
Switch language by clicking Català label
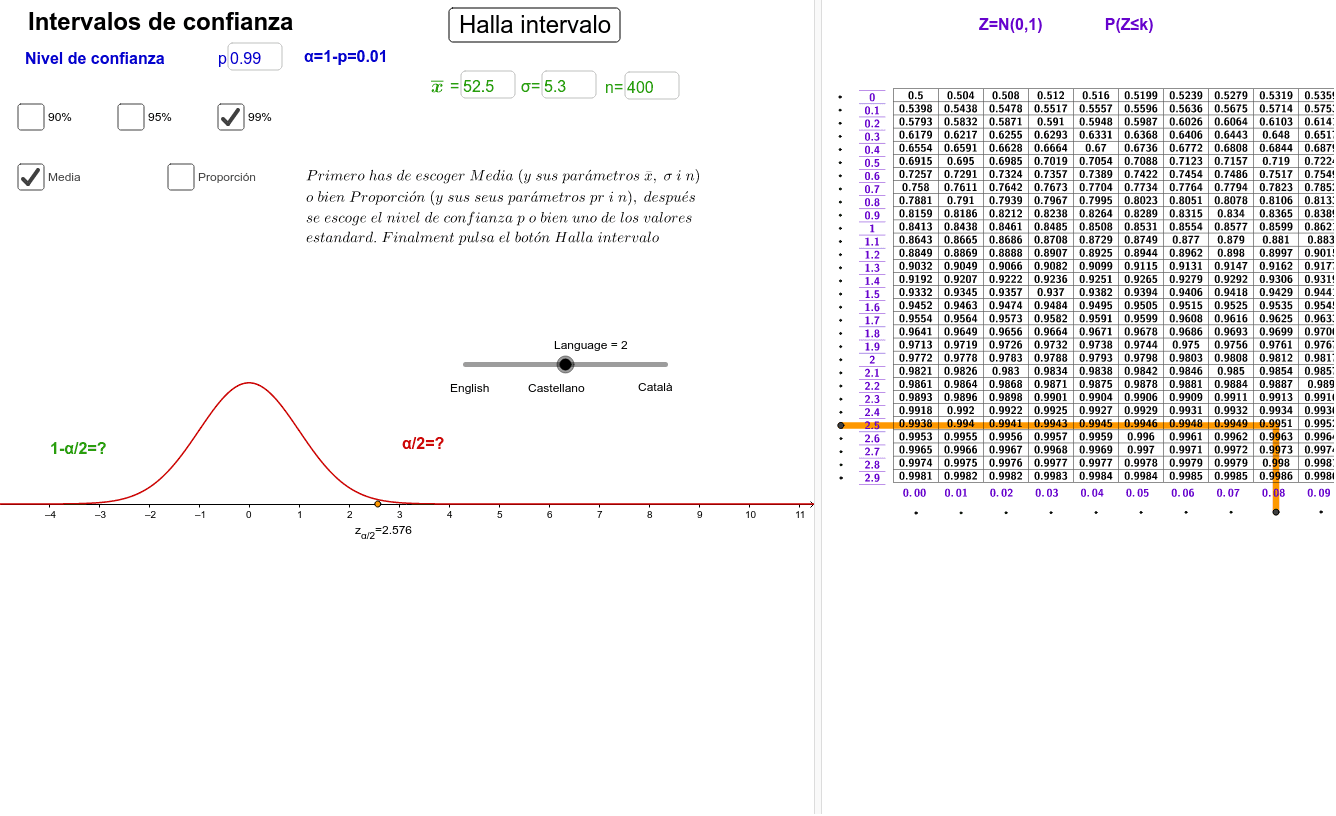click(654, 387)
